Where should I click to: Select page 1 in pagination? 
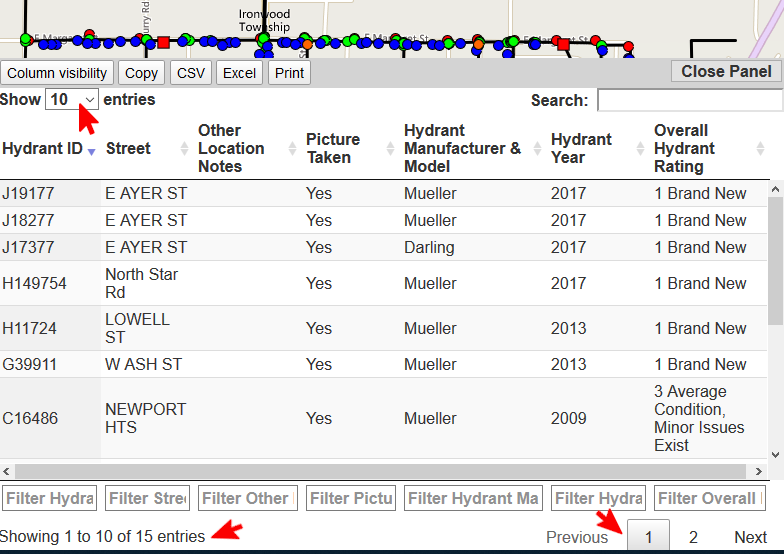(648, 537)
